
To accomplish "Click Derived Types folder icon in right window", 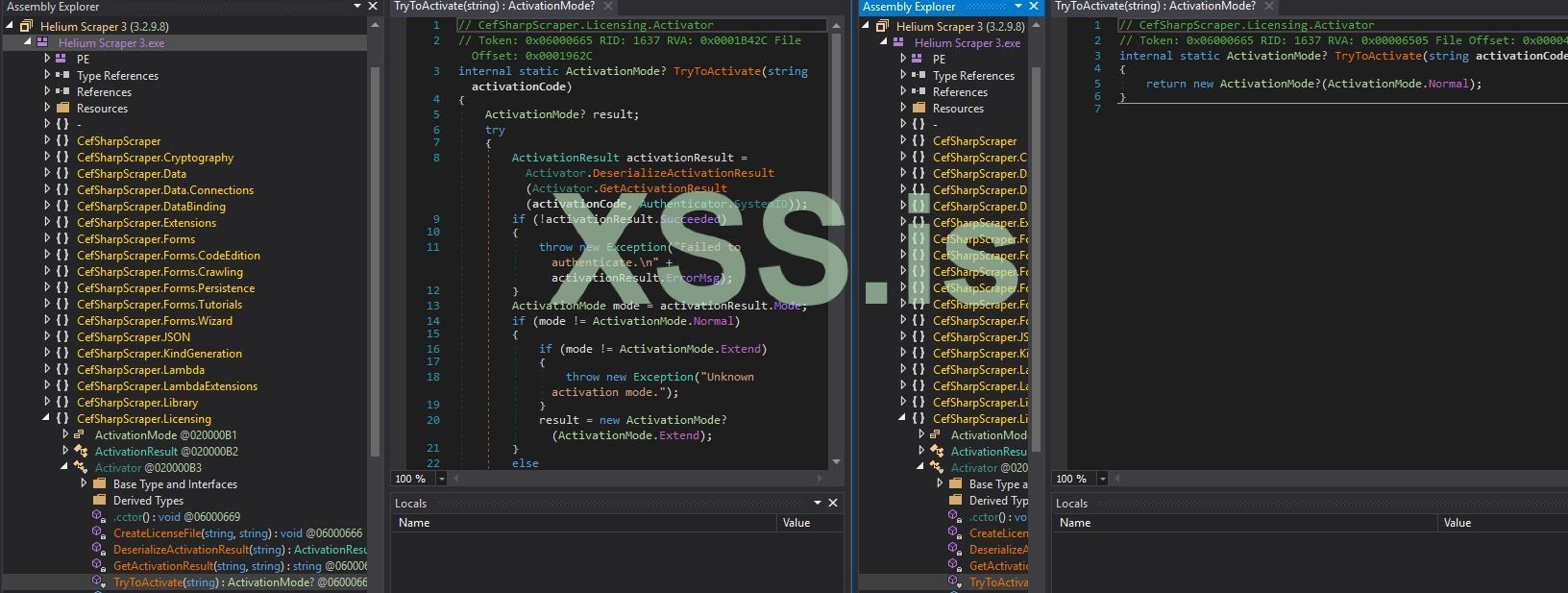I will point(954,501).
